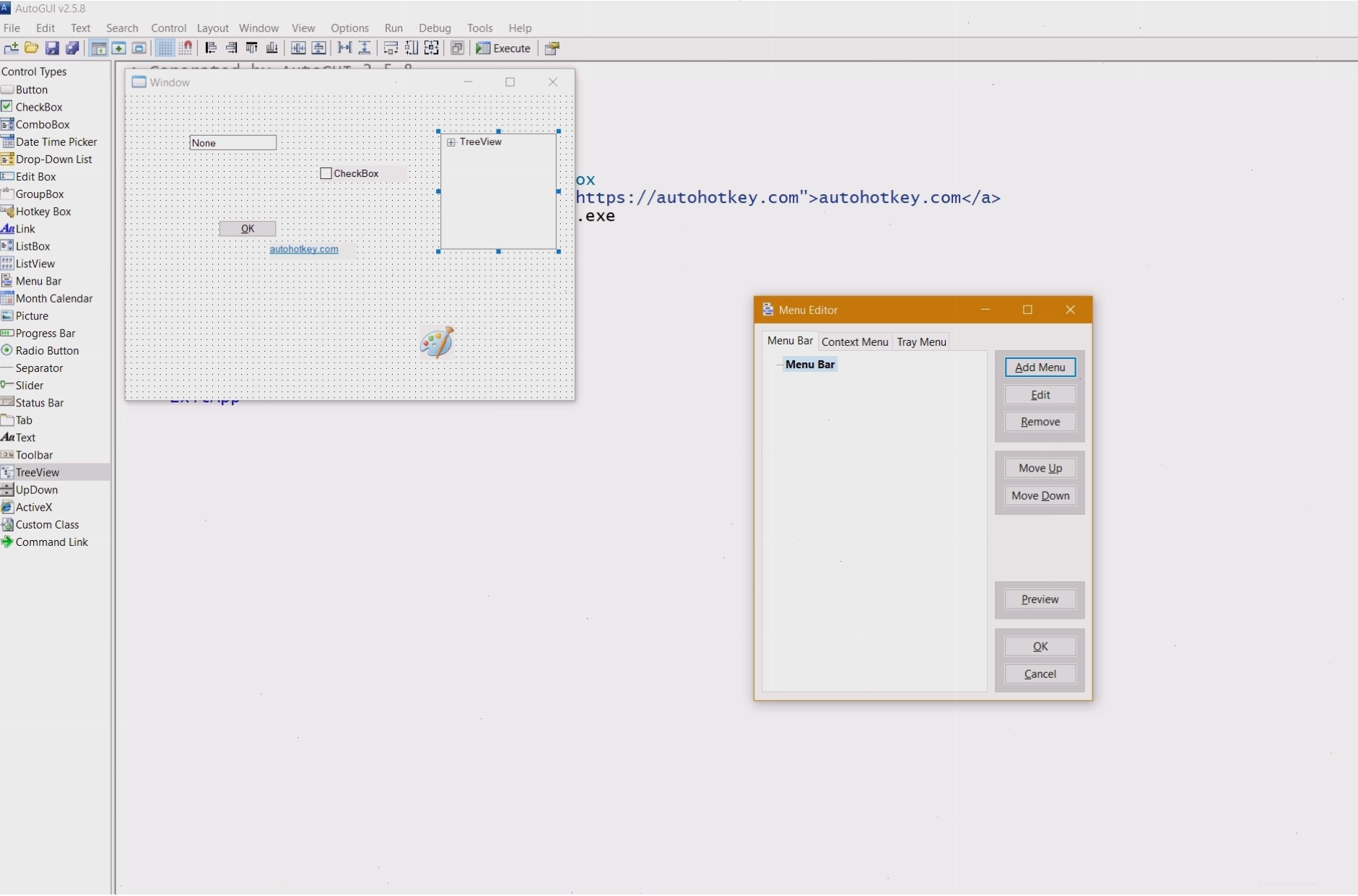Select ComboBox from the Control Types list

click(43, 125)
